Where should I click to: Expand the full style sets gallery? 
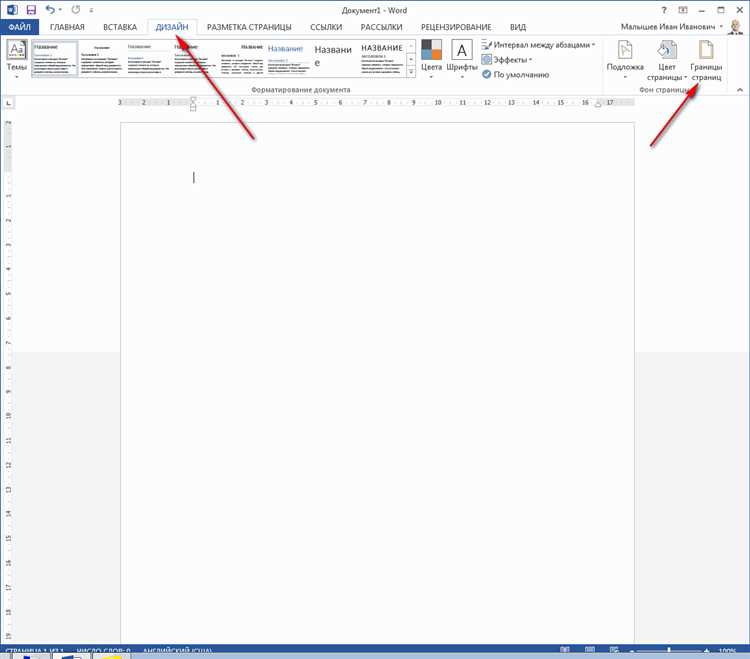click(x=411, y=72)
